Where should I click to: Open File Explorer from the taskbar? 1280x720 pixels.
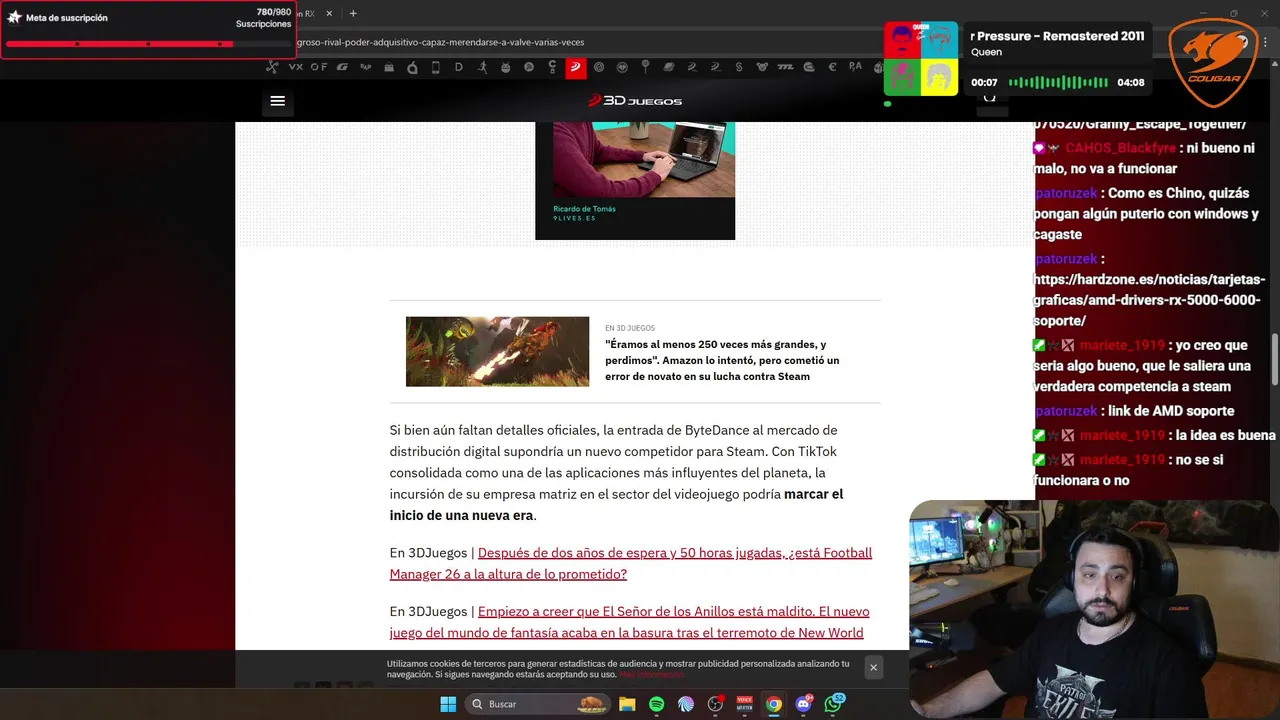coord(627,704)
